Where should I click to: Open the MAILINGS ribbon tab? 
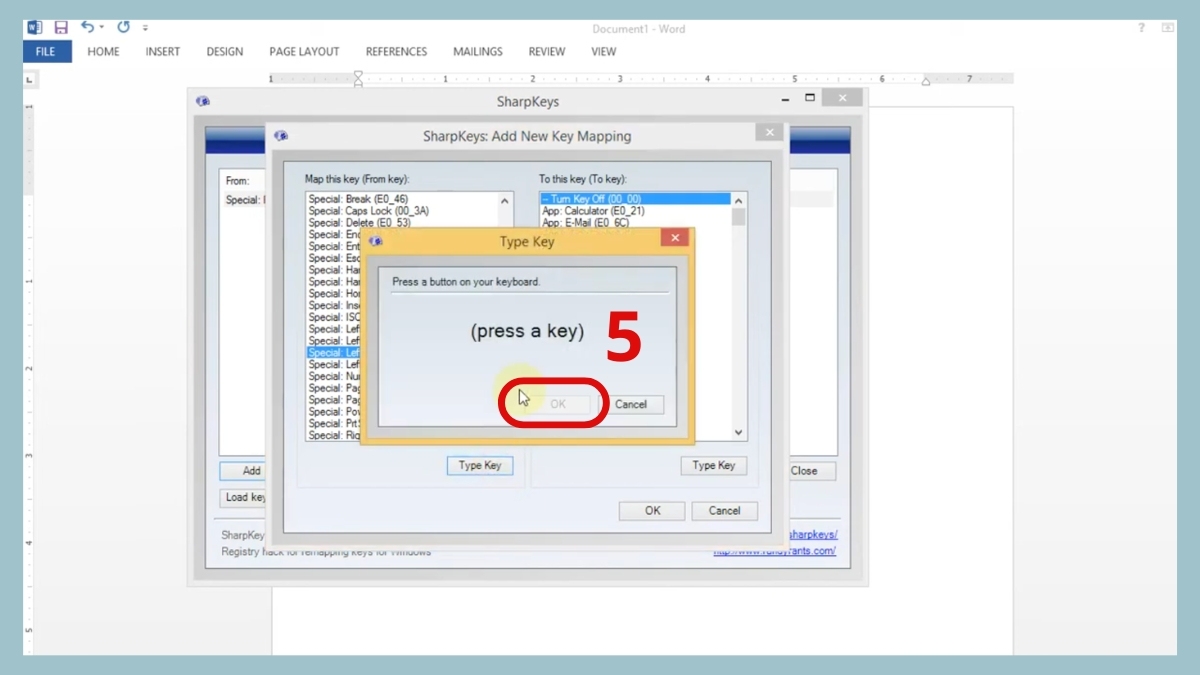478,52
